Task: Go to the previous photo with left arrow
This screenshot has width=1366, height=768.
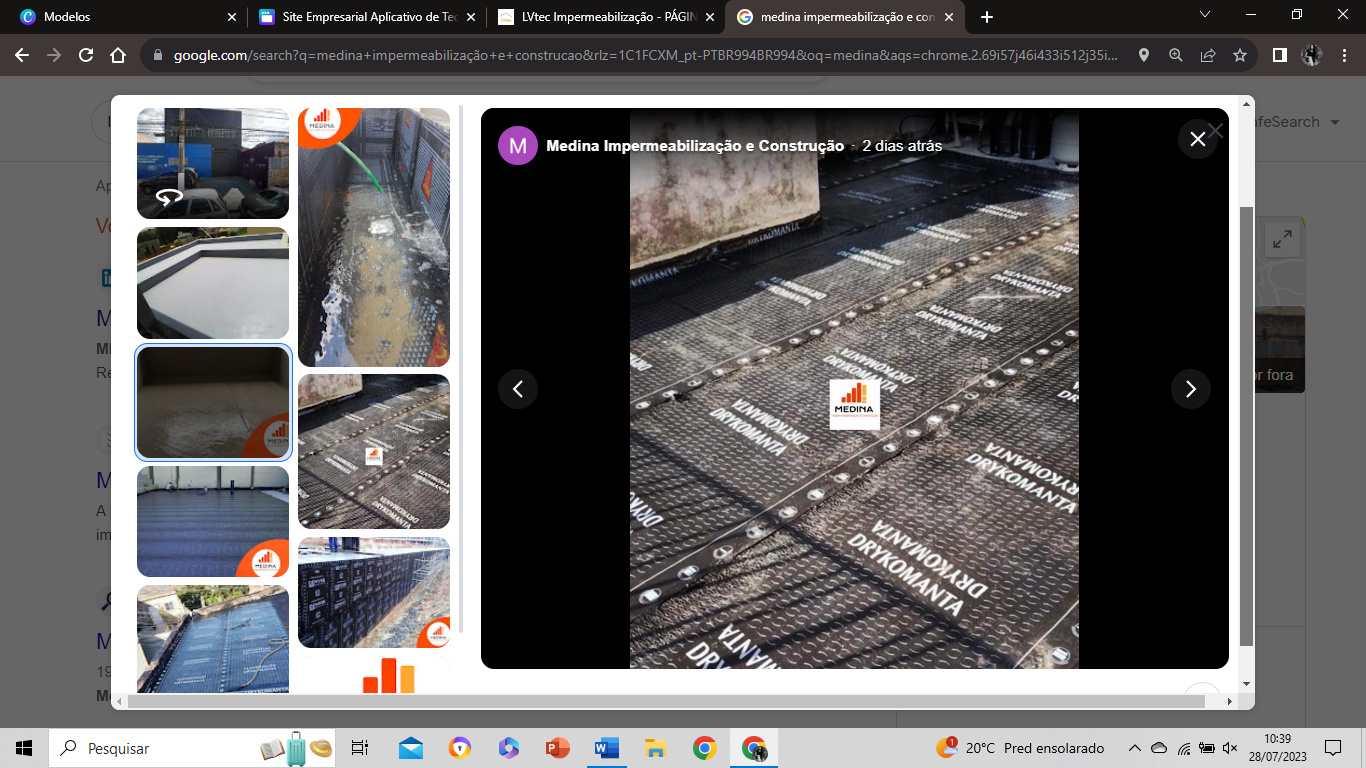Action: pyautogui.click(x=518, y=389)
